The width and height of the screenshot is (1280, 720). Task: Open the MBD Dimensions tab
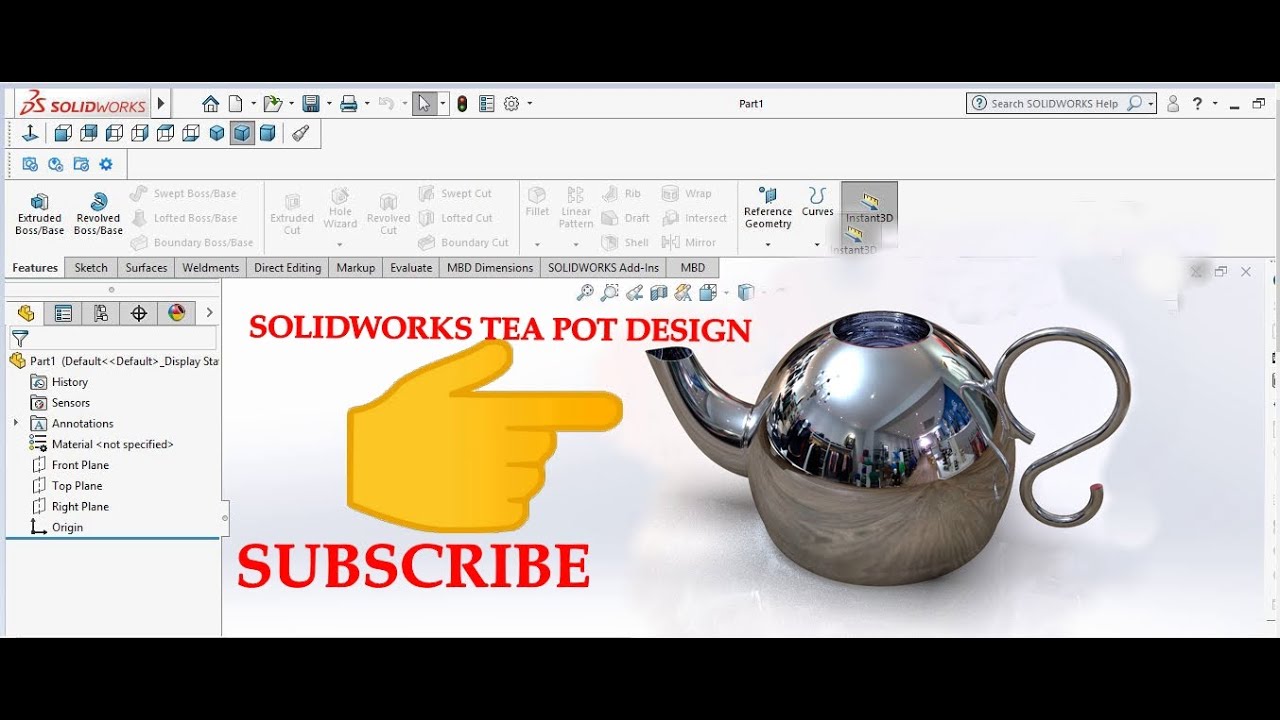point(490,268)
